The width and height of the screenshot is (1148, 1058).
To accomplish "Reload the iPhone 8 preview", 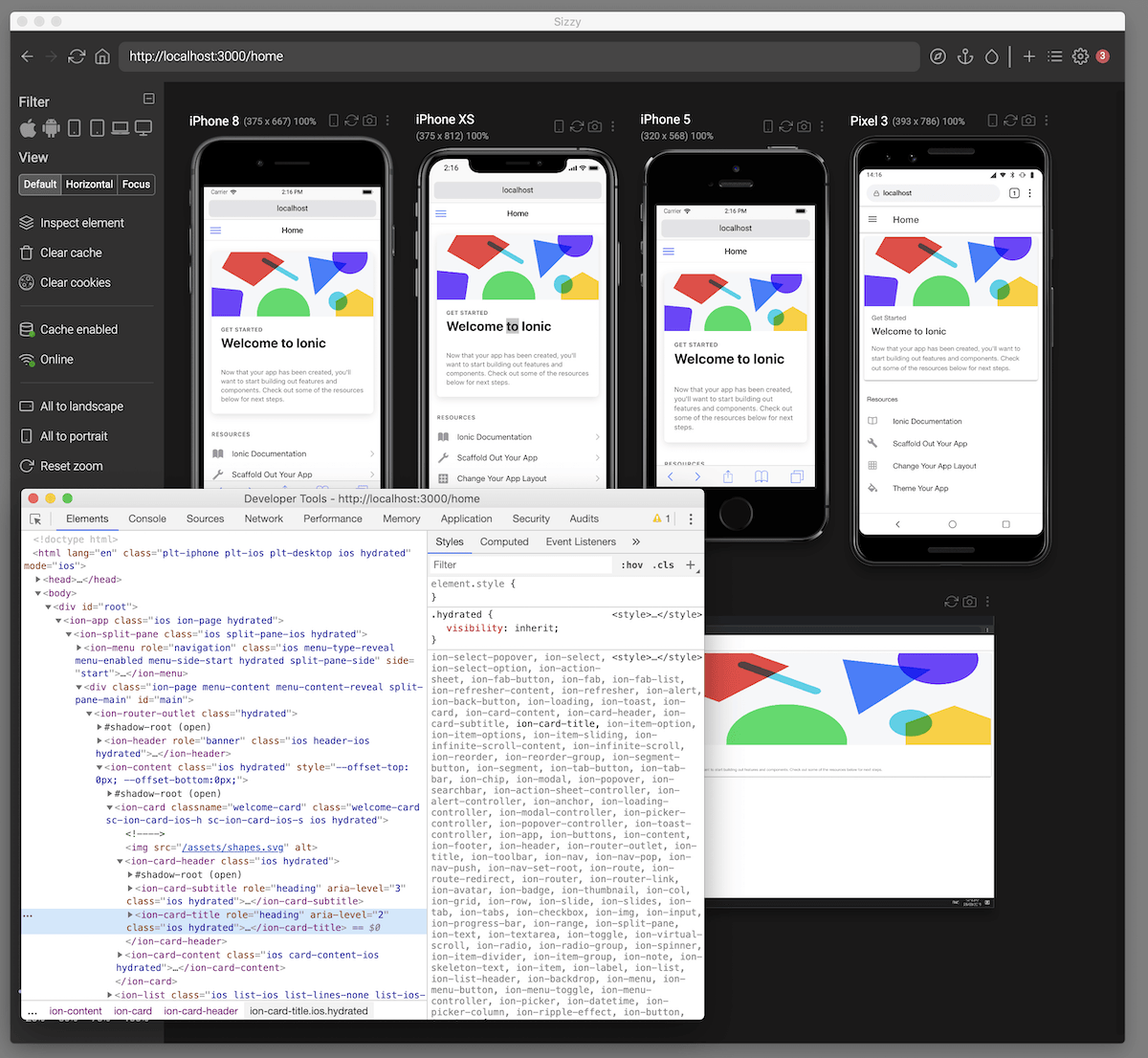I will pyautogui.click(x=351, y=121).
